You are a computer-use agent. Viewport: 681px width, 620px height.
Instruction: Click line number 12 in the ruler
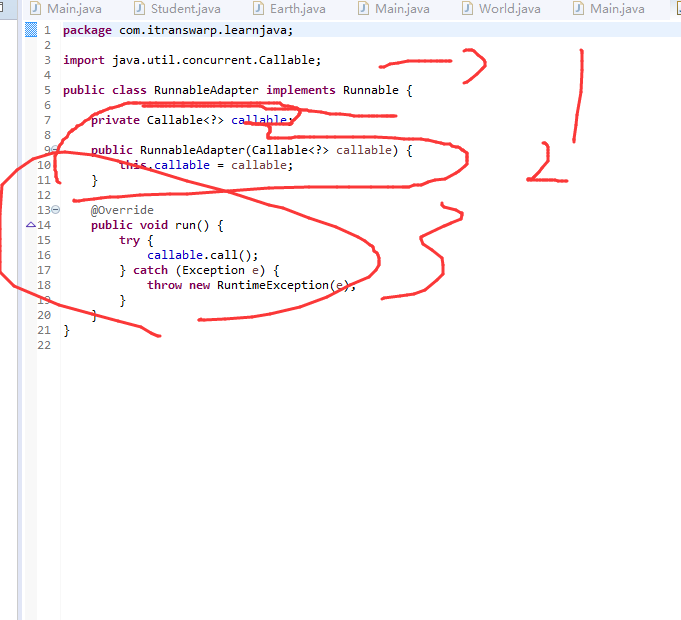click(x=44, y=195)
